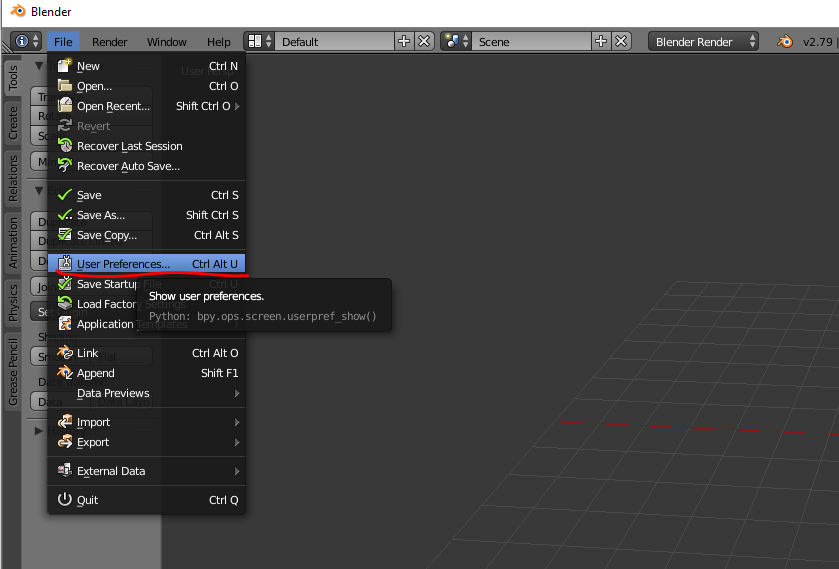839x569 pixels.
Task: Click the Link icon in File menu
Action: pos(65,353)
